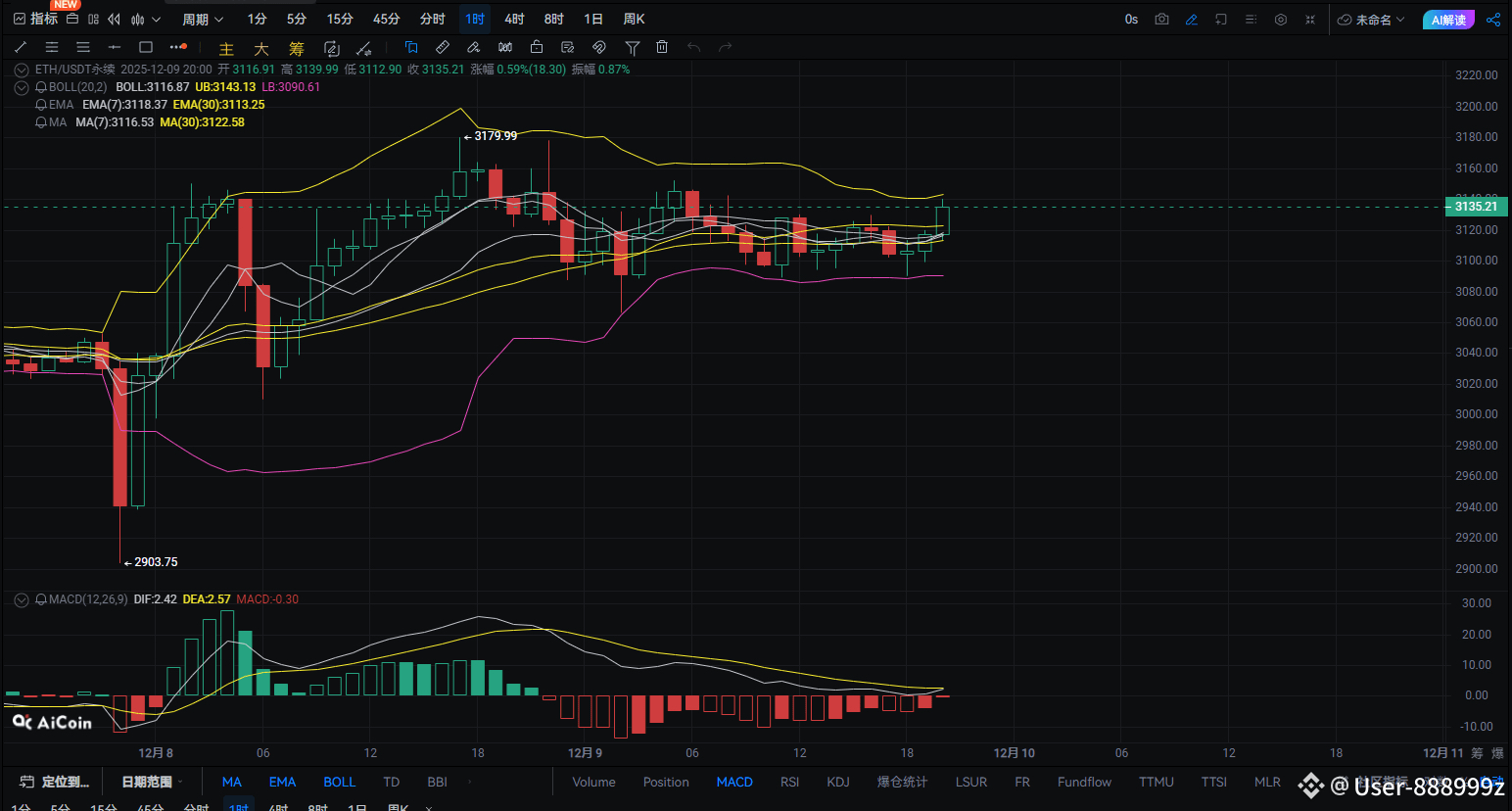Viewport: 1512px width, 811px height.
Task: Select the parallel channel lines tool
Action: [52, 47]
